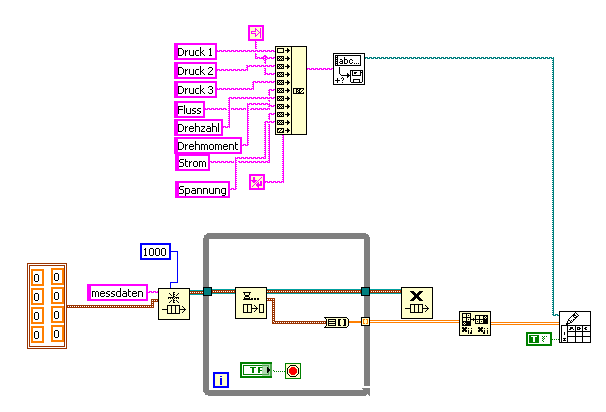Select the Drehmoment string constant
606x412 pixels.
[208, 146]
